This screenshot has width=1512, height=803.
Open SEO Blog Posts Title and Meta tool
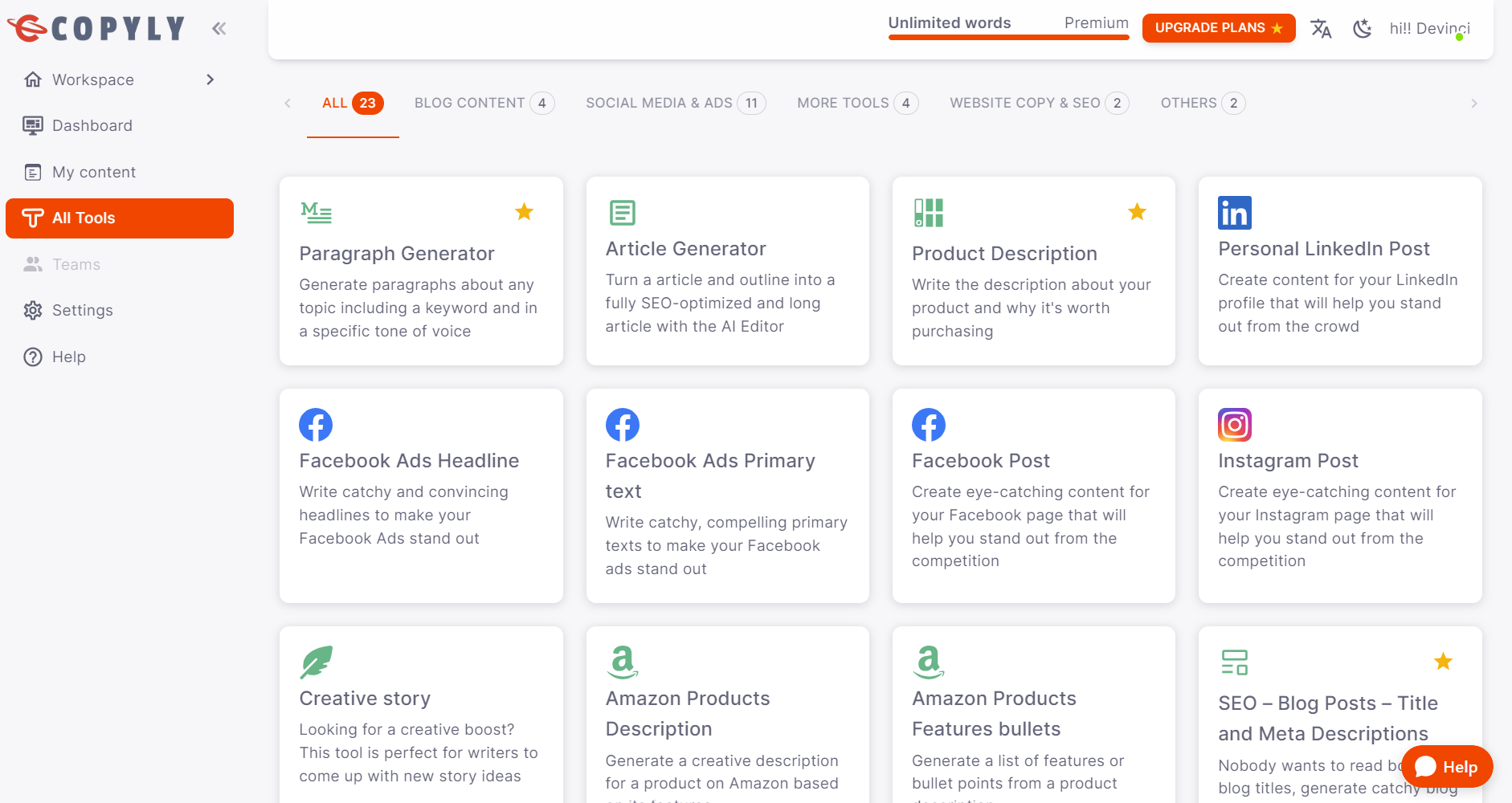[x=1328, y=719]
